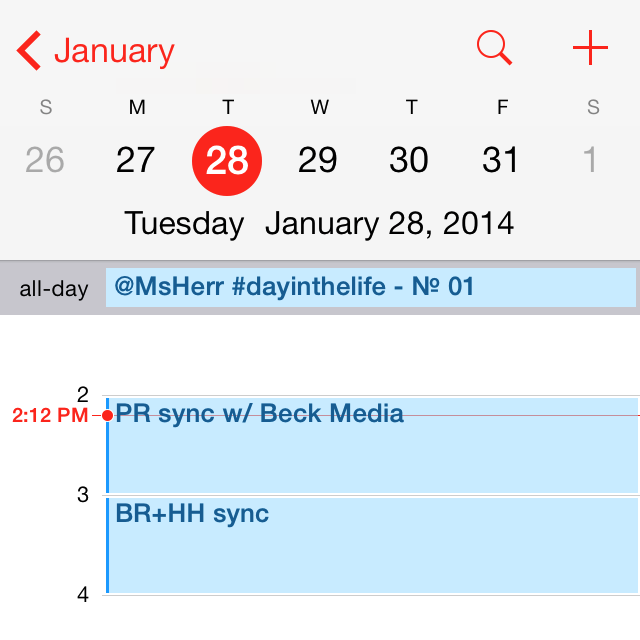The image size is (640, 640).
Task: Tap the search magnifier icon
Action: (494, 47)
